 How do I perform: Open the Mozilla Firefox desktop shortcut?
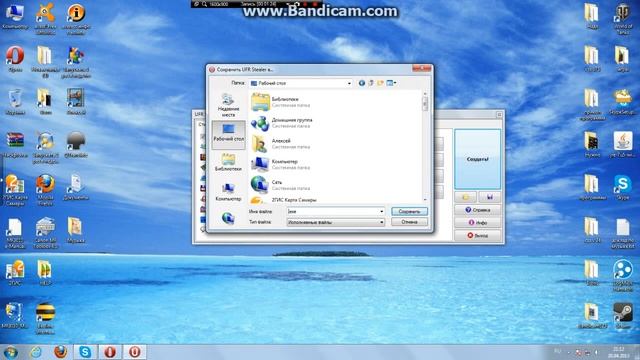(45, 190)
